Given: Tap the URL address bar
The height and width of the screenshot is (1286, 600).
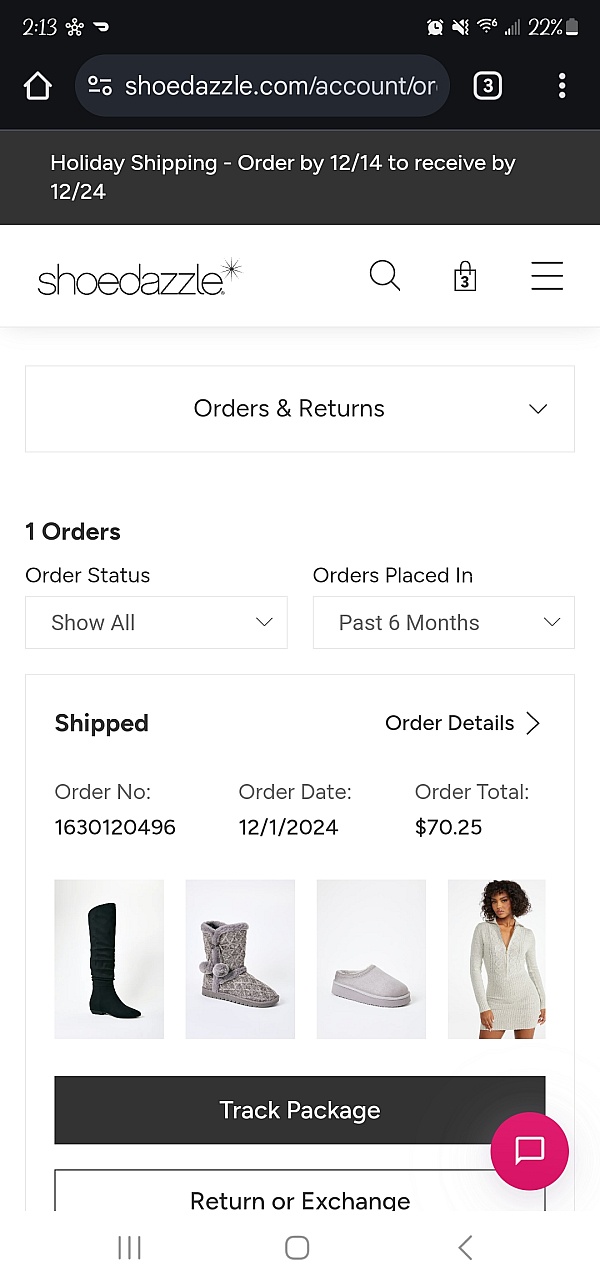Looking at the screenshot, I should [x=280, y=86].
